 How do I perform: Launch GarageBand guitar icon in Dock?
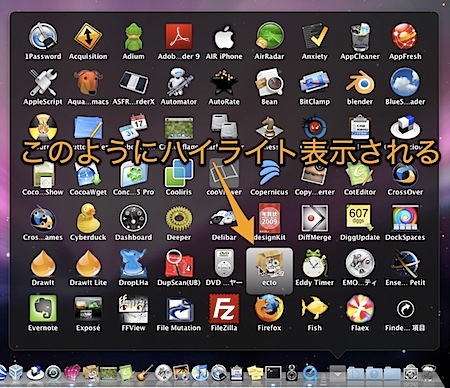click(x=145, y=373)
